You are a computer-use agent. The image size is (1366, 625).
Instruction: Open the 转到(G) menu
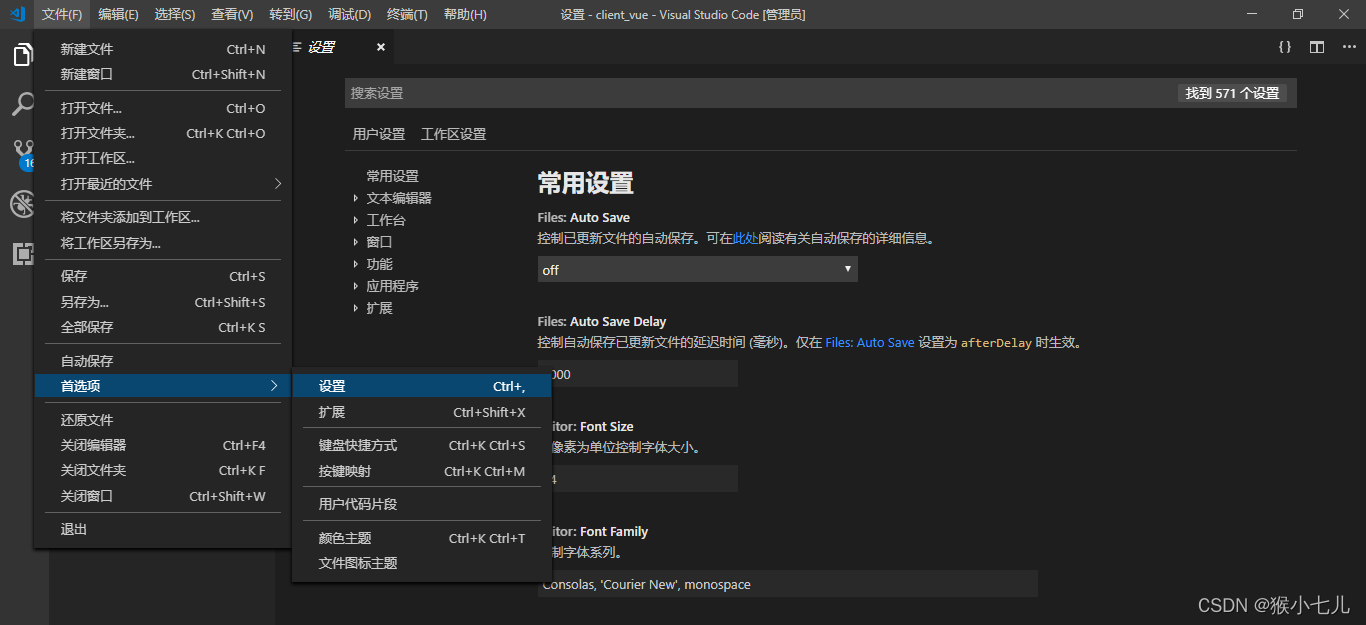click(x=290, y=14)
